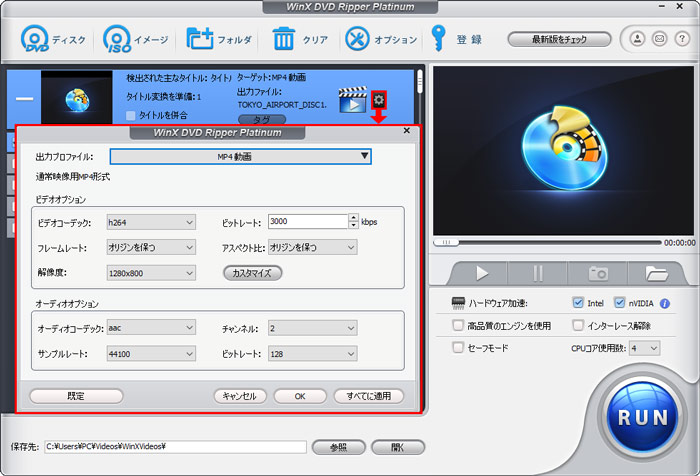Show hardware acceleration info icon
The width and height of the screenshot is (700, 476).
[x=665, y=304]
